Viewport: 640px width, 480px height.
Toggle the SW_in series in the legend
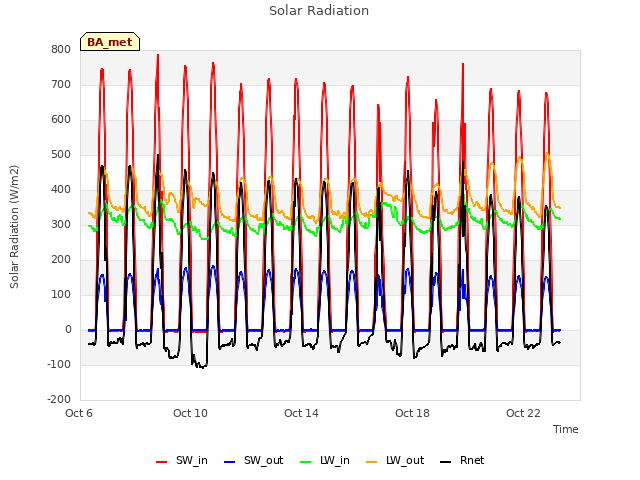point(182,461)
